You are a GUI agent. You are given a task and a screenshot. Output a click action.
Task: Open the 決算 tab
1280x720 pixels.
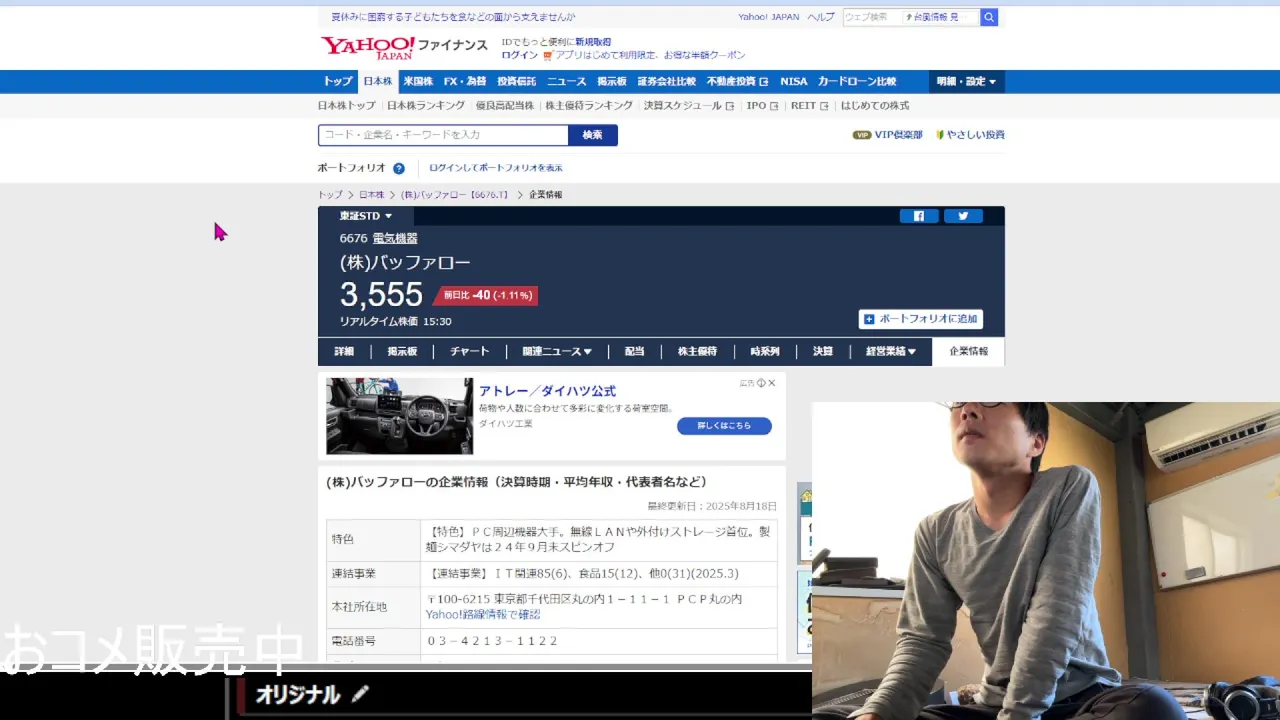[x=823, y=352]
